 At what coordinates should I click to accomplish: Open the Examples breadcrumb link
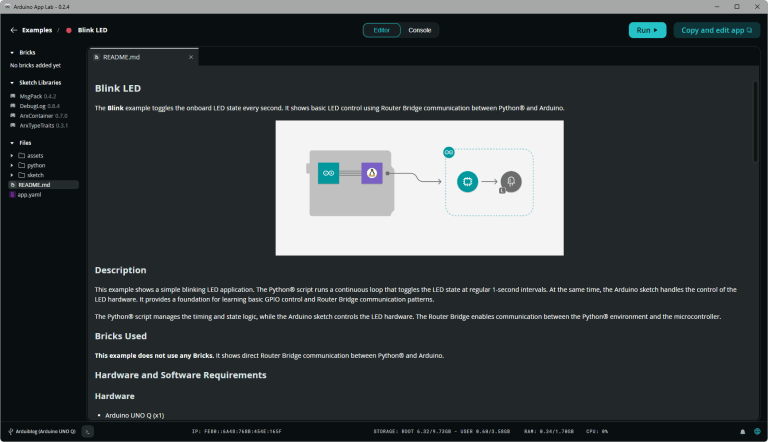(37, 30)
